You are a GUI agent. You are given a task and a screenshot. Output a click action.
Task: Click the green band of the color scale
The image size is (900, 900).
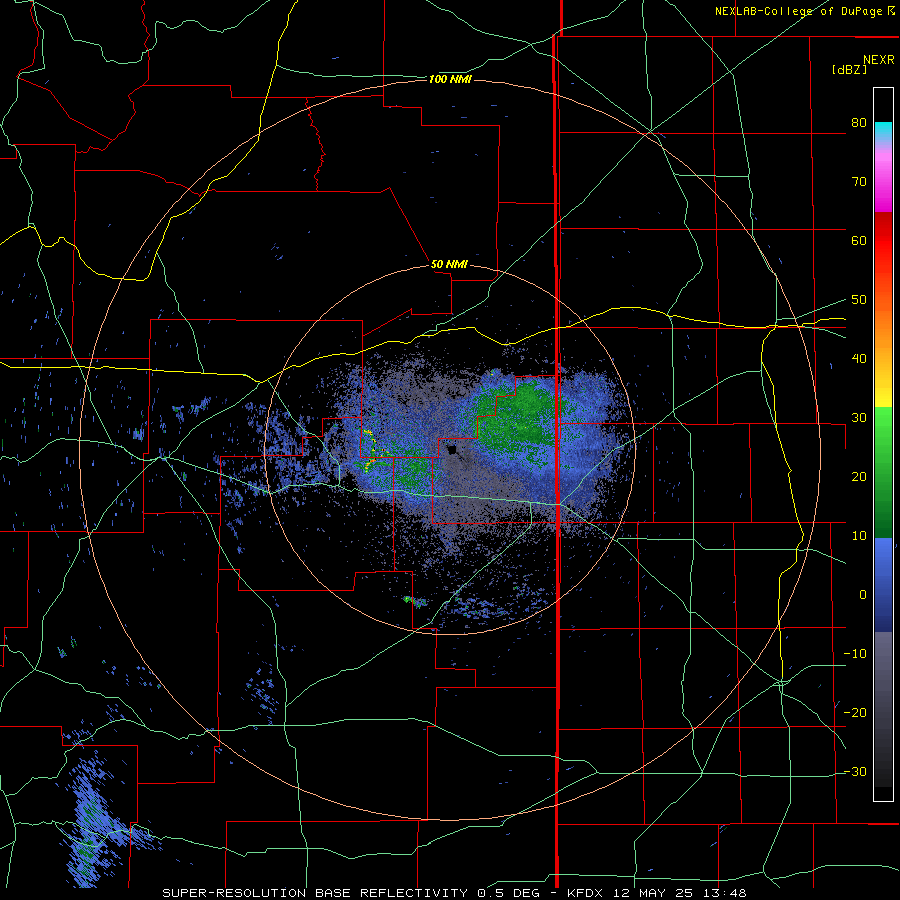(x=883, y=472)
